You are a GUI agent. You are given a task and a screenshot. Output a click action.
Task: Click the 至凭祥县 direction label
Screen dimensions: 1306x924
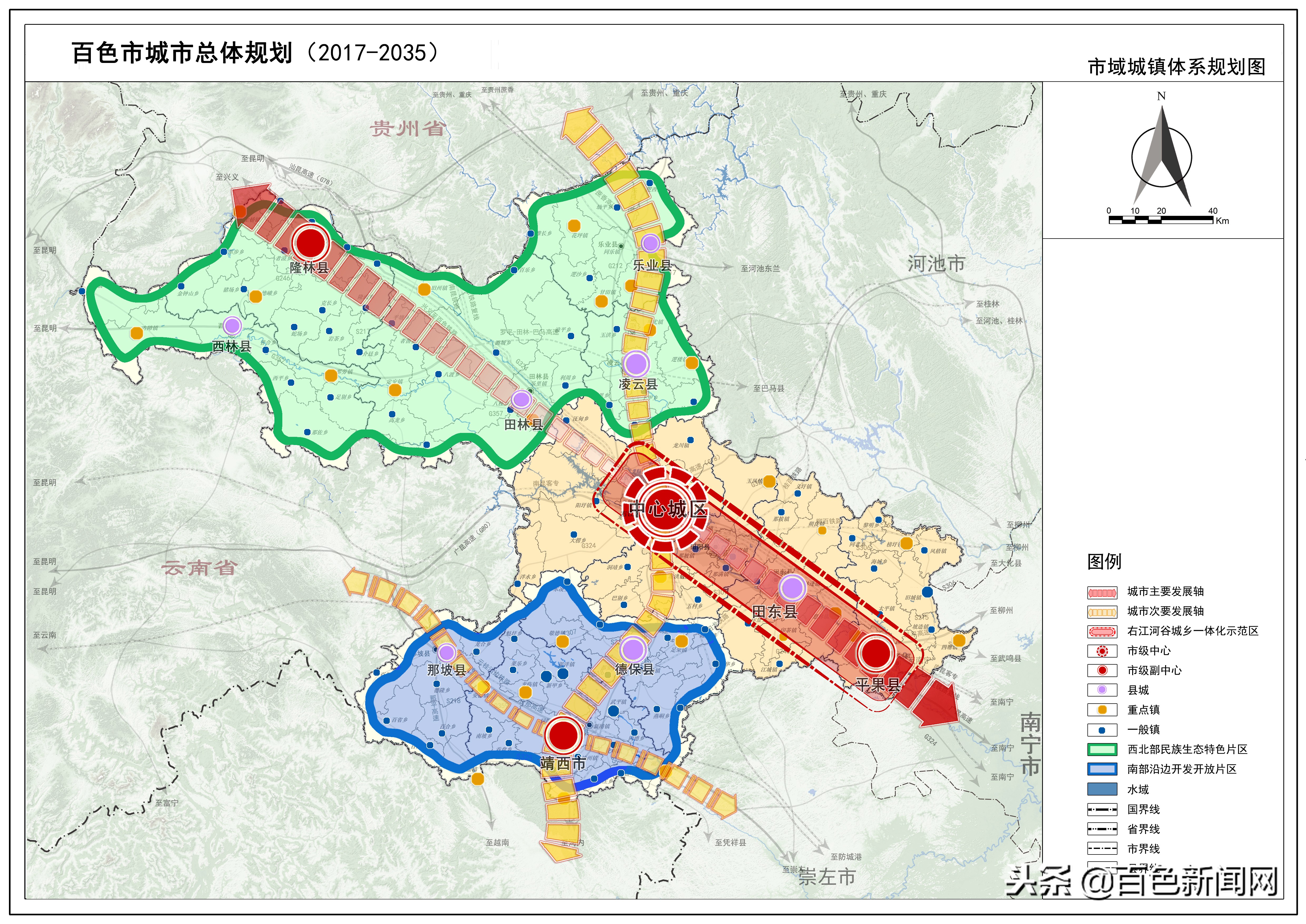point(730,843)
